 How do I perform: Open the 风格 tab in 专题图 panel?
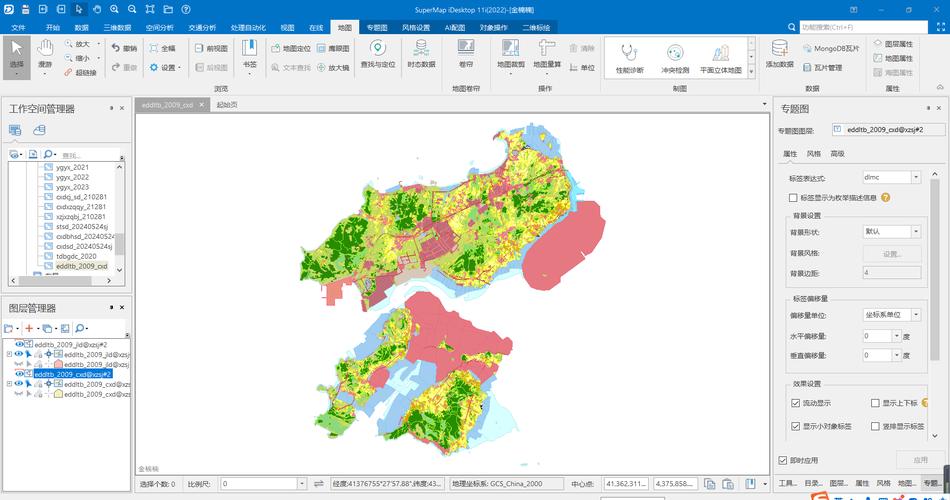pyautogui.click(x=813, y=154)
